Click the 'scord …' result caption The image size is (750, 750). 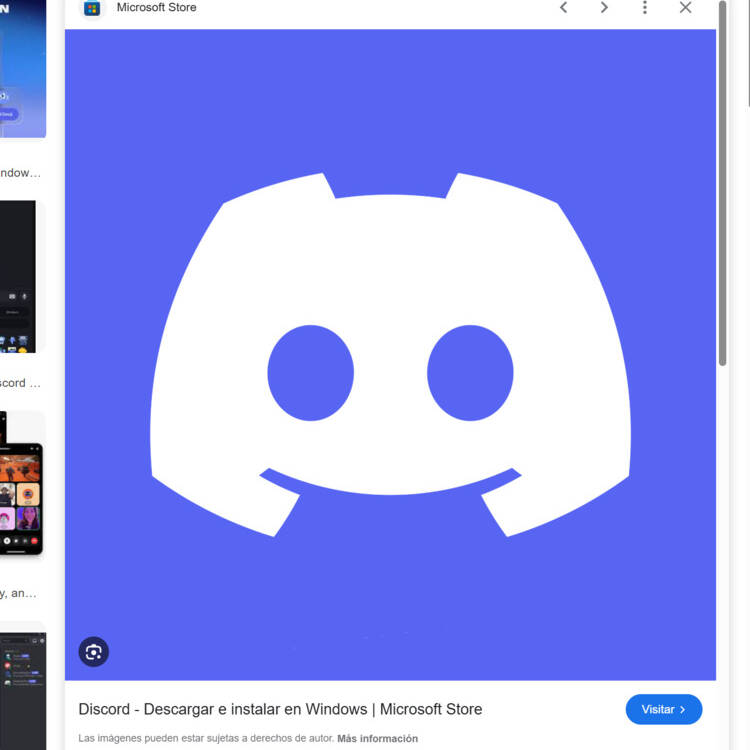click(x=20, y=383)
